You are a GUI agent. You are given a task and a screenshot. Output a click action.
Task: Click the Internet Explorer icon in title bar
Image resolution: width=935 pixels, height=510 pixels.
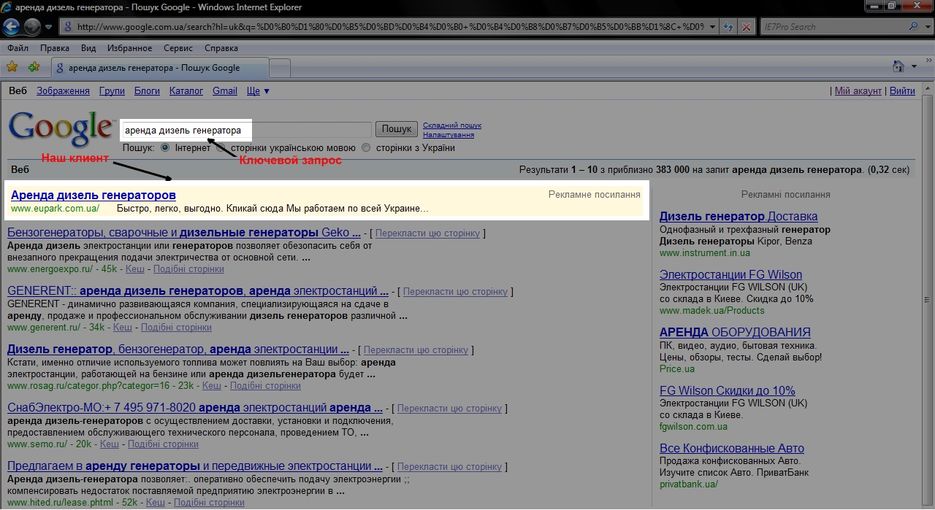tap(6, 7)
